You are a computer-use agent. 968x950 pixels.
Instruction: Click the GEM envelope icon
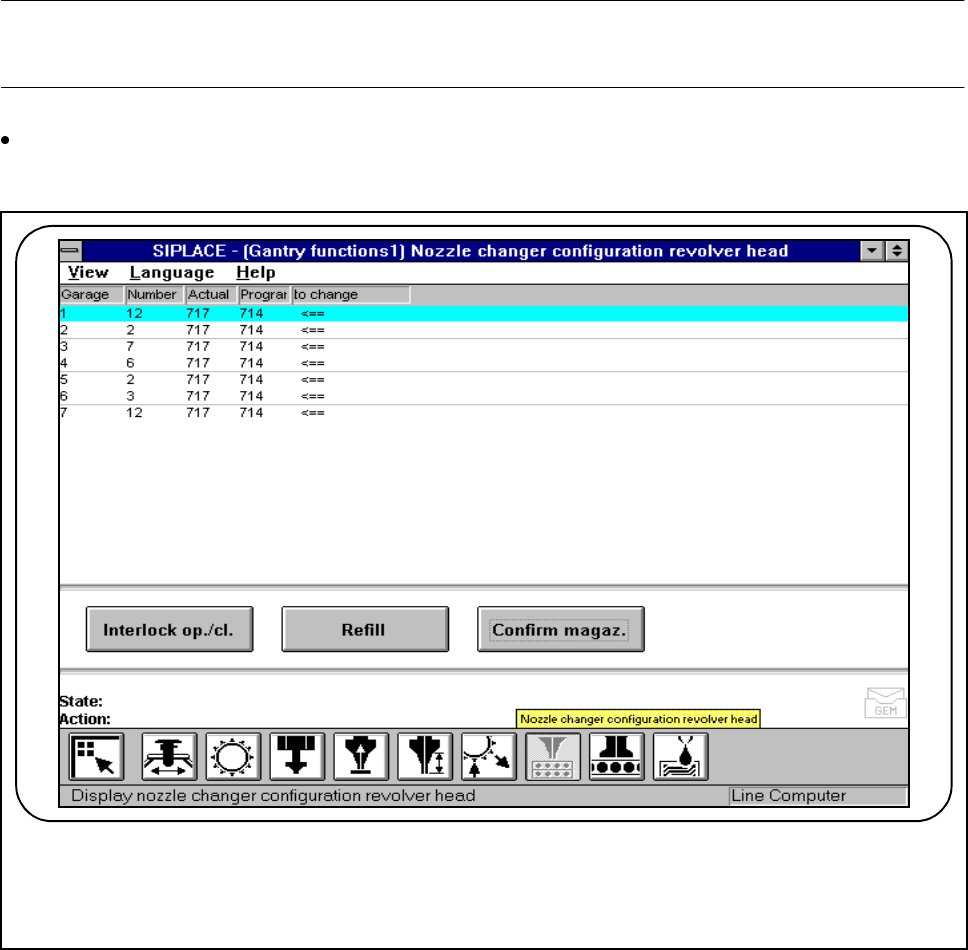[885, 702]
